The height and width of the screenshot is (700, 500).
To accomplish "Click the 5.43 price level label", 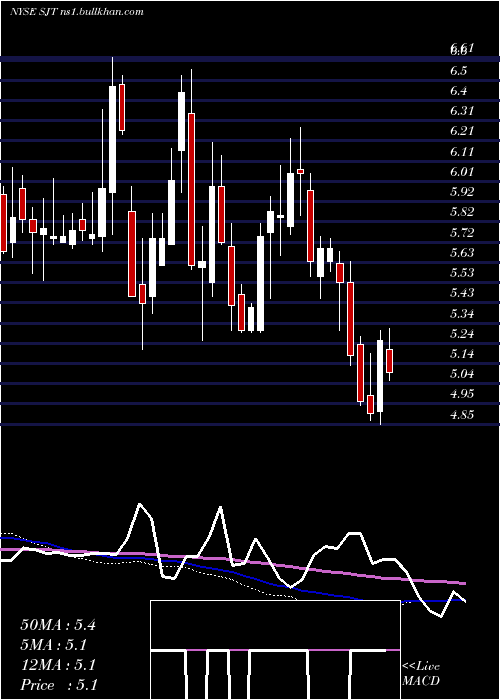I will click(x=462, y=293).
